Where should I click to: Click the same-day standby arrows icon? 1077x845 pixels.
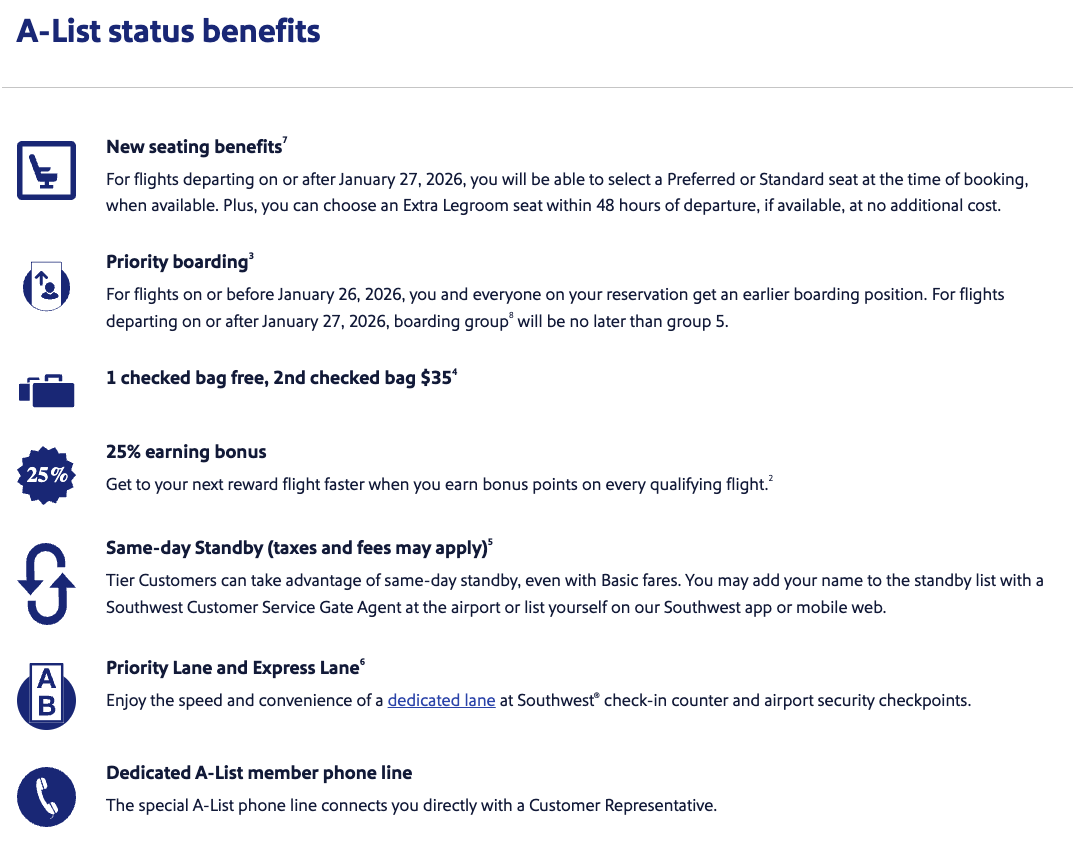pyautogui.click(x=46, y=584)
